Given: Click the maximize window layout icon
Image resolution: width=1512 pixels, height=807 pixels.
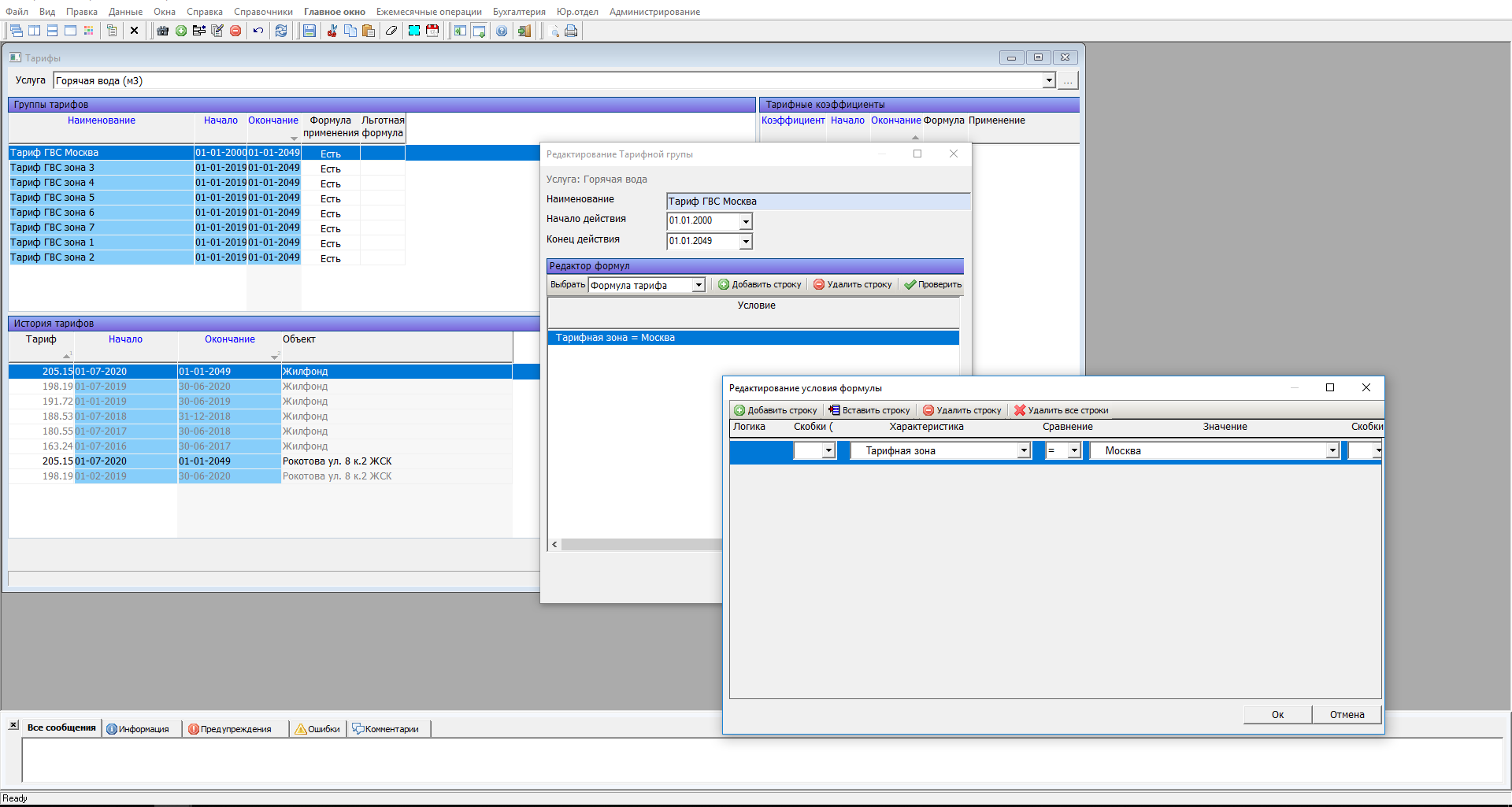Looking at the screenshot, I should pos(71,31).
